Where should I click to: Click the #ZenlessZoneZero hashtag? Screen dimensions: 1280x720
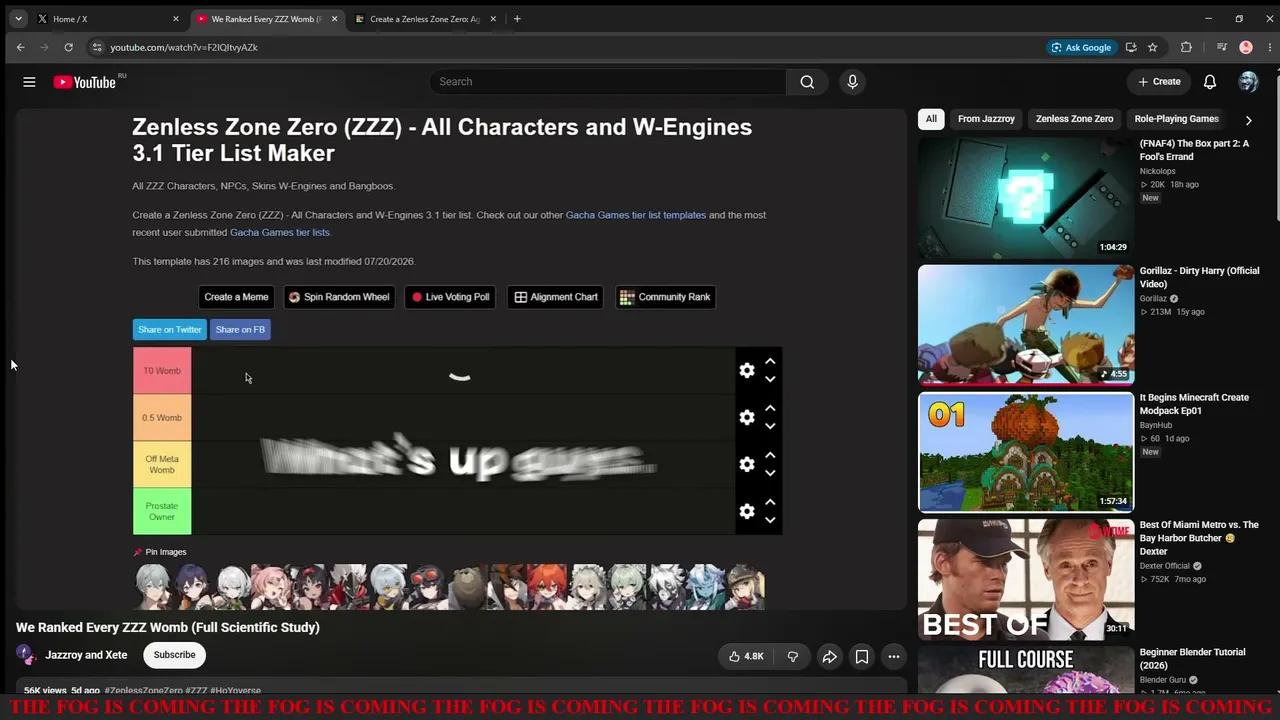pyautogui.click(x=144, y=691)
